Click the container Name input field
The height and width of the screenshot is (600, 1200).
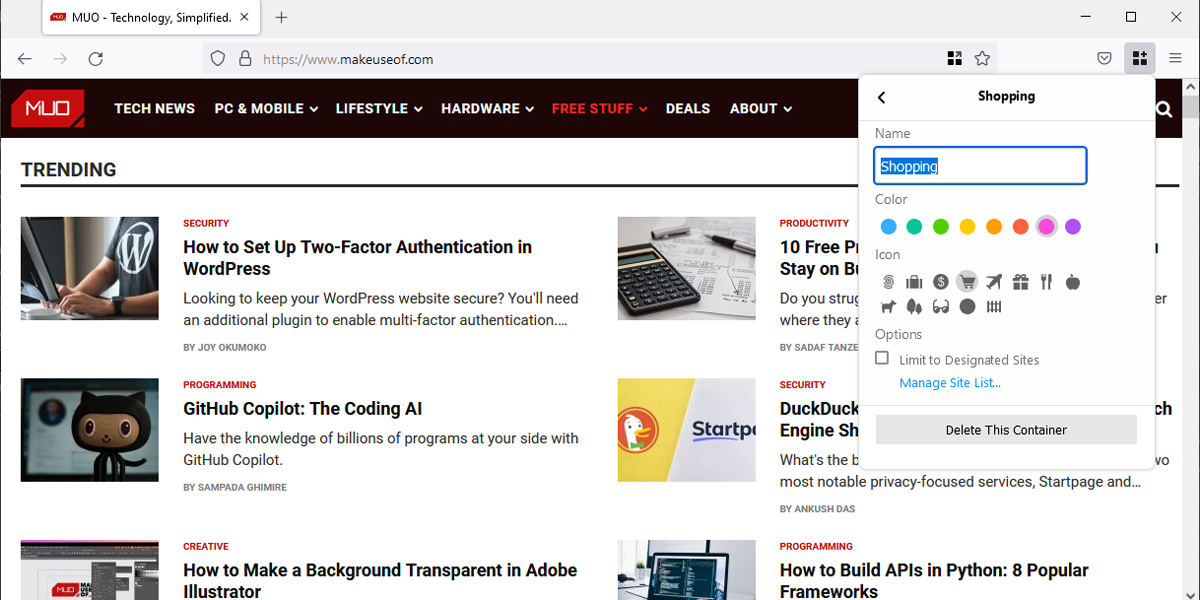coord(980,166)
